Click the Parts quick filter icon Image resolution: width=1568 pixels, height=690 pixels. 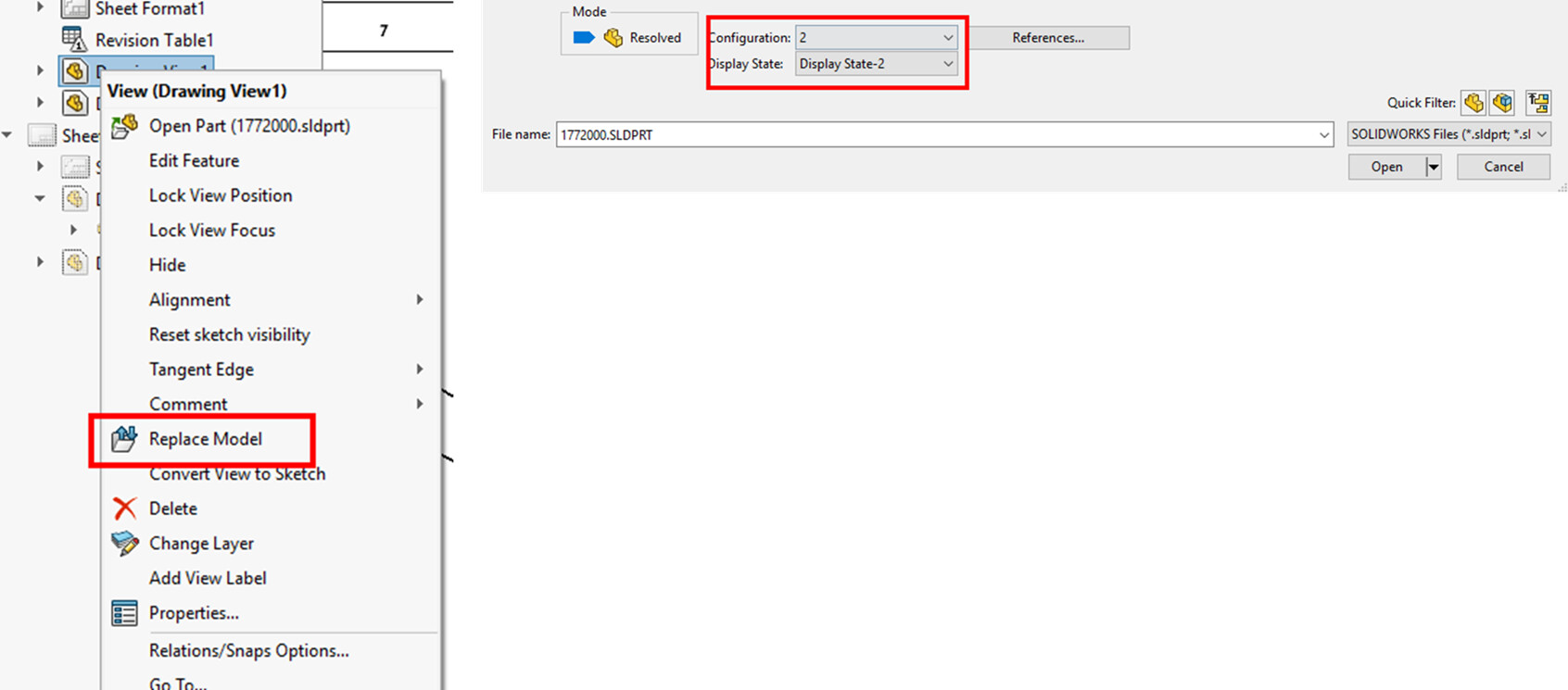(1473, 103)
